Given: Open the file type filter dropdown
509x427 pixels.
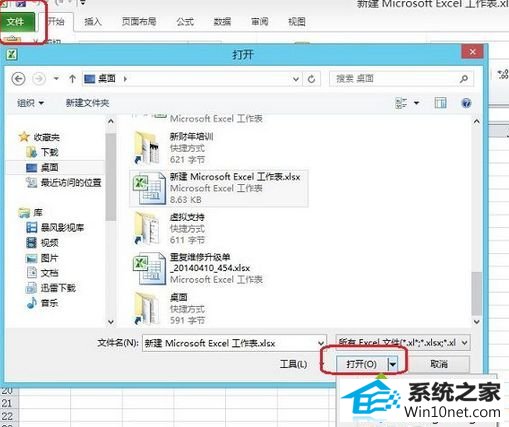Looking at the screenshot, I should pyautogui.click(x=464, y=343).
